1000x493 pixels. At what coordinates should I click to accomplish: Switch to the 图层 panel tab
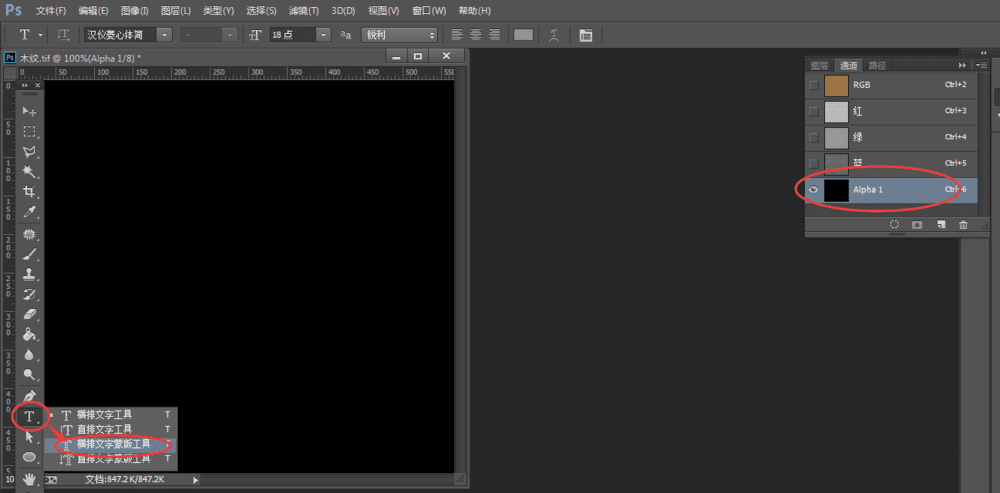[820, 65]
